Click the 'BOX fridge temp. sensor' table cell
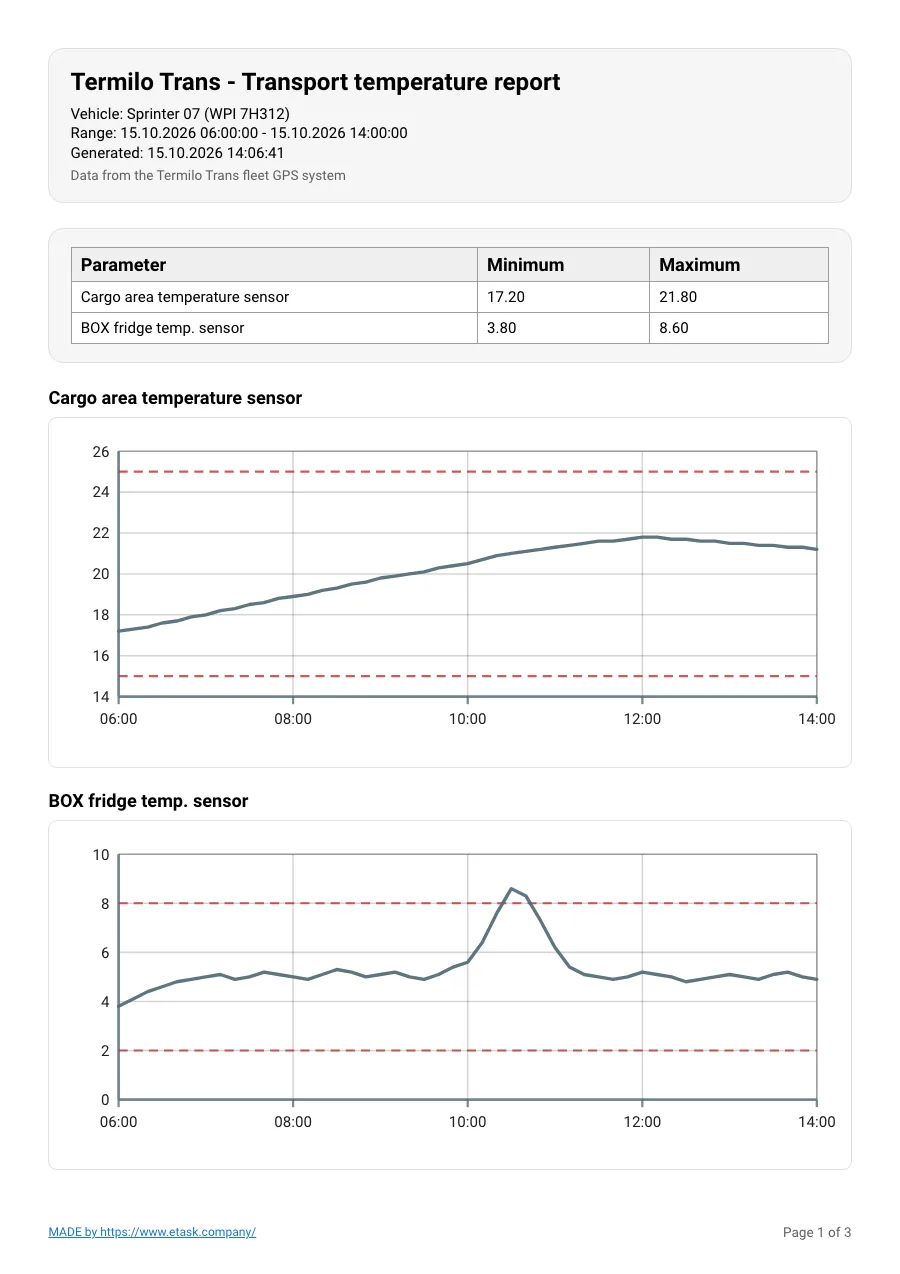The image size is (900, 1274). [x=275, y=328]
